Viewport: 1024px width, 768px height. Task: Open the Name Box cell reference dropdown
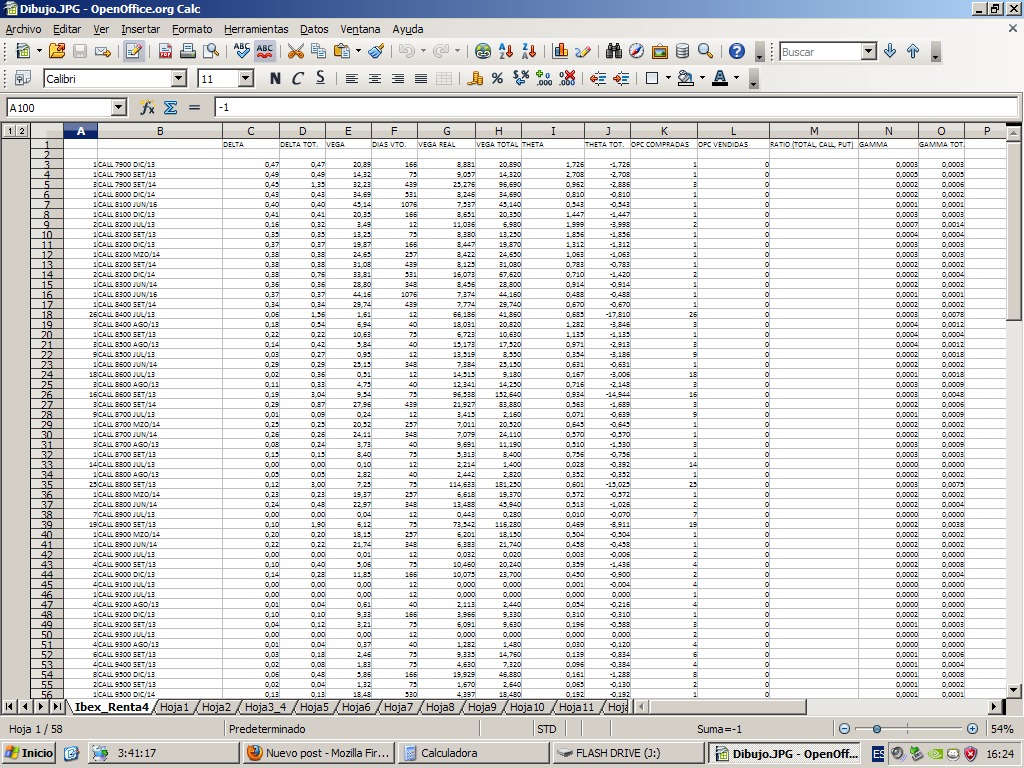[x=118, y=108]
